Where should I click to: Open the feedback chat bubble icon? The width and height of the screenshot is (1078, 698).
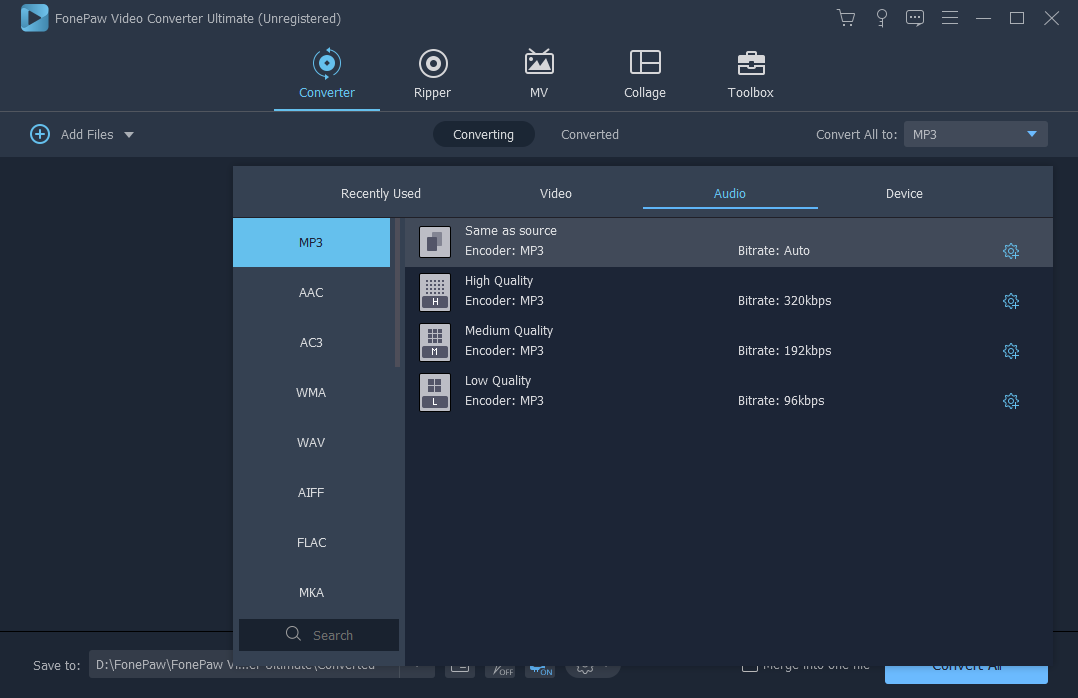point(915,18)
